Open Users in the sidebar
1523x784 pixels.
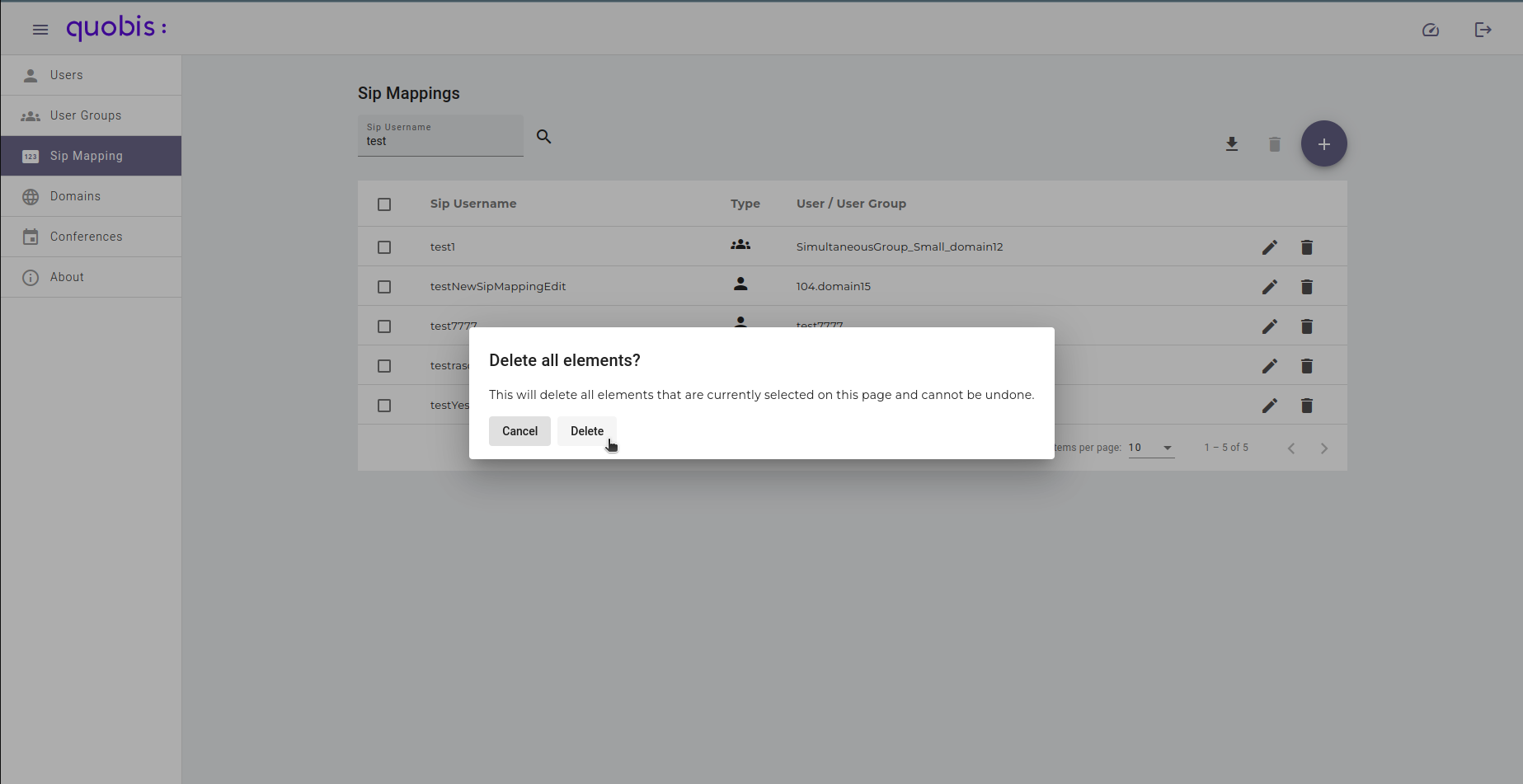click(91, 75)
